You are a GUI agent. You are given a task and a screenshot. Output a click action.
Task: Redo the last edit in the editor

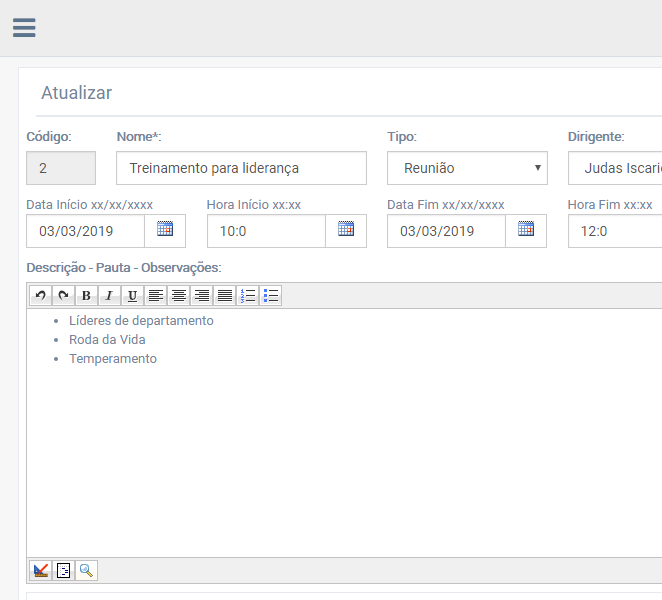coord(63,296)
